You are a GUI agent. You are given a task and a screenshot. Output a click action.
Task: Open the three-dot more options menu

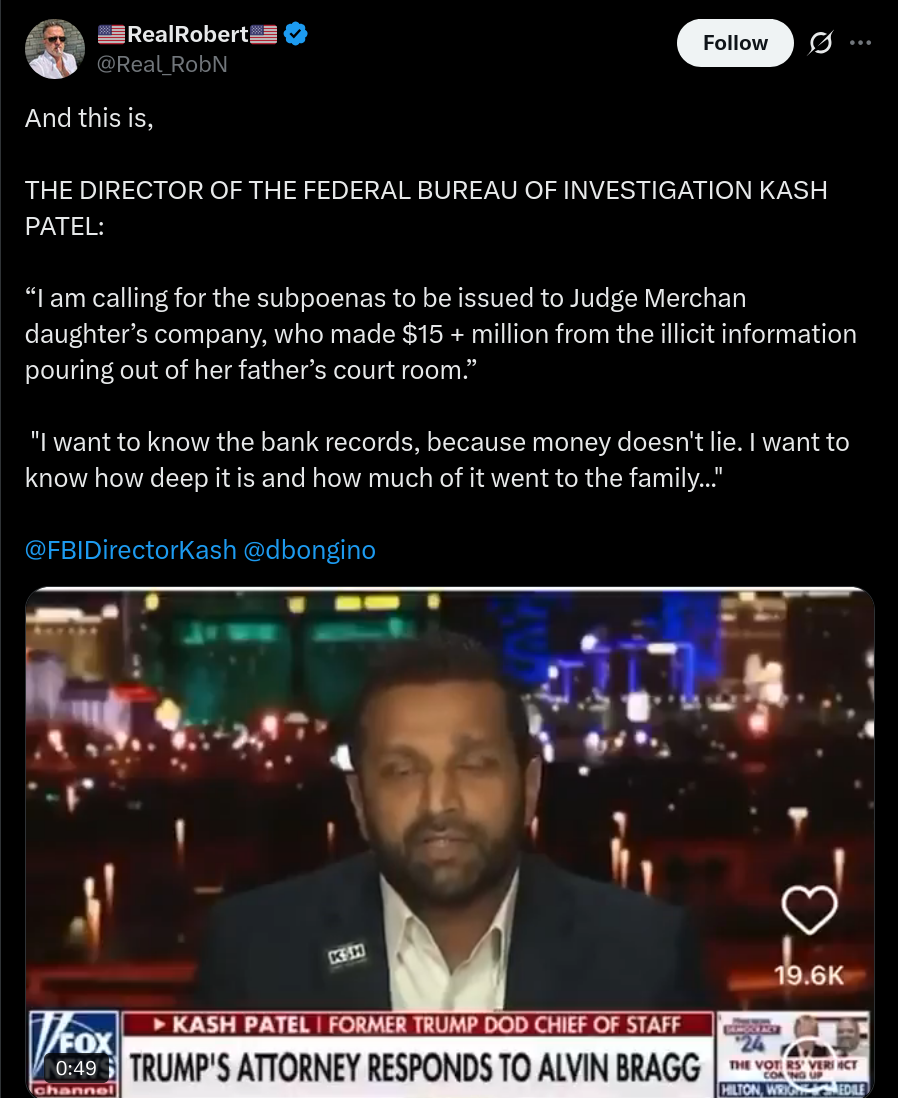pyautogui.click(x=860, y=43)
